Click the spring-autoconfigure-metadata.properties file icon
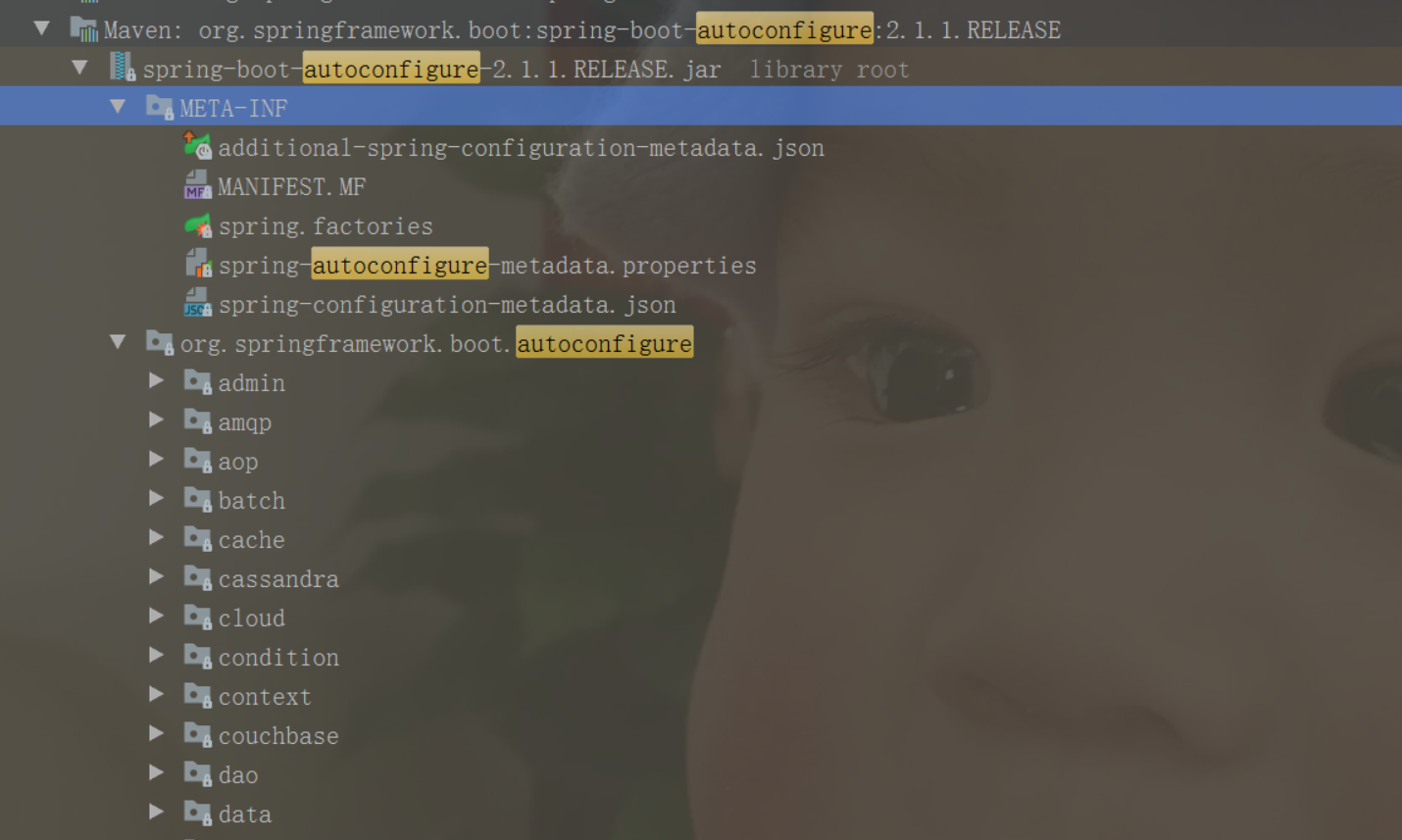This screenshot has width=1402, height=840. pyautogui.click(x=198, y=264)
